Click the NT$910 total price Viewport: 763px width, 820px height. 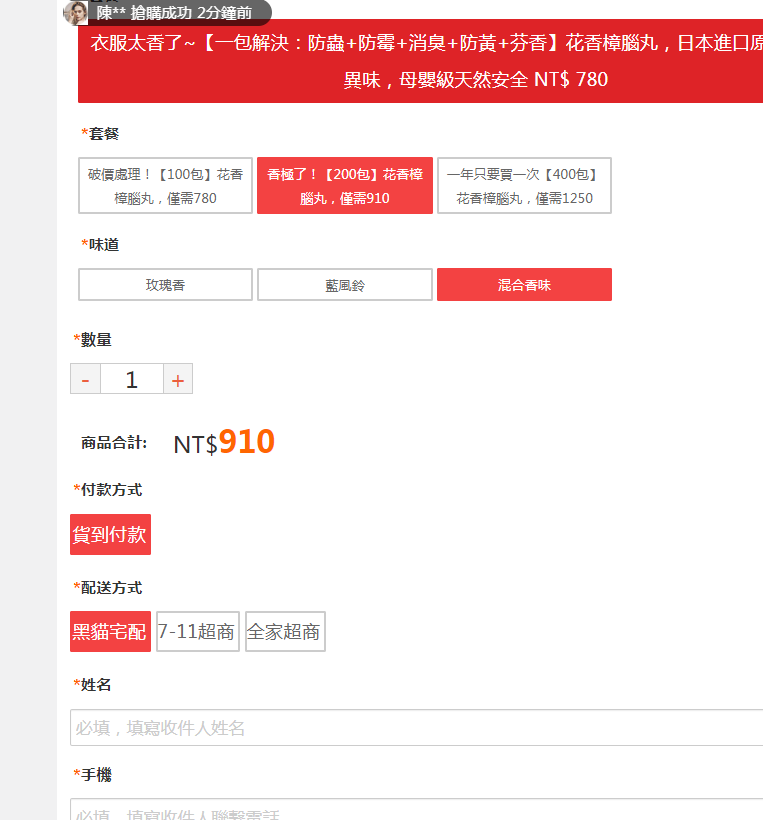coord(224,443)
